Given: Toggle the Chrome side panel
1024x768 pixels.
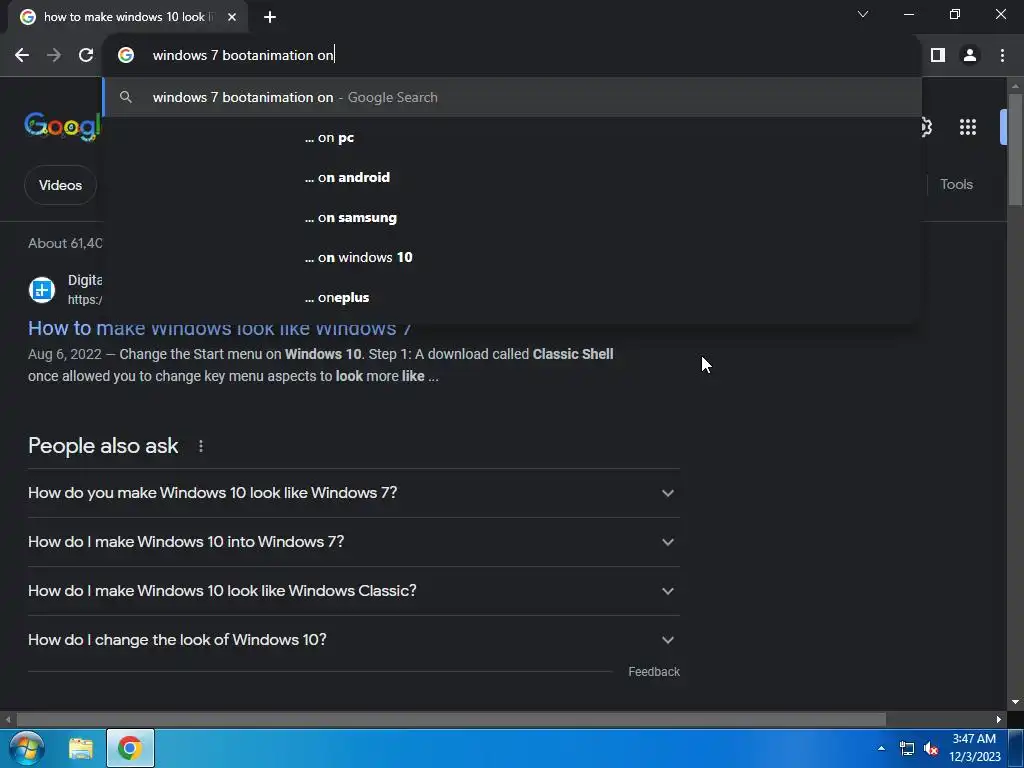Looking at the screenshot, I should (938, 56).
